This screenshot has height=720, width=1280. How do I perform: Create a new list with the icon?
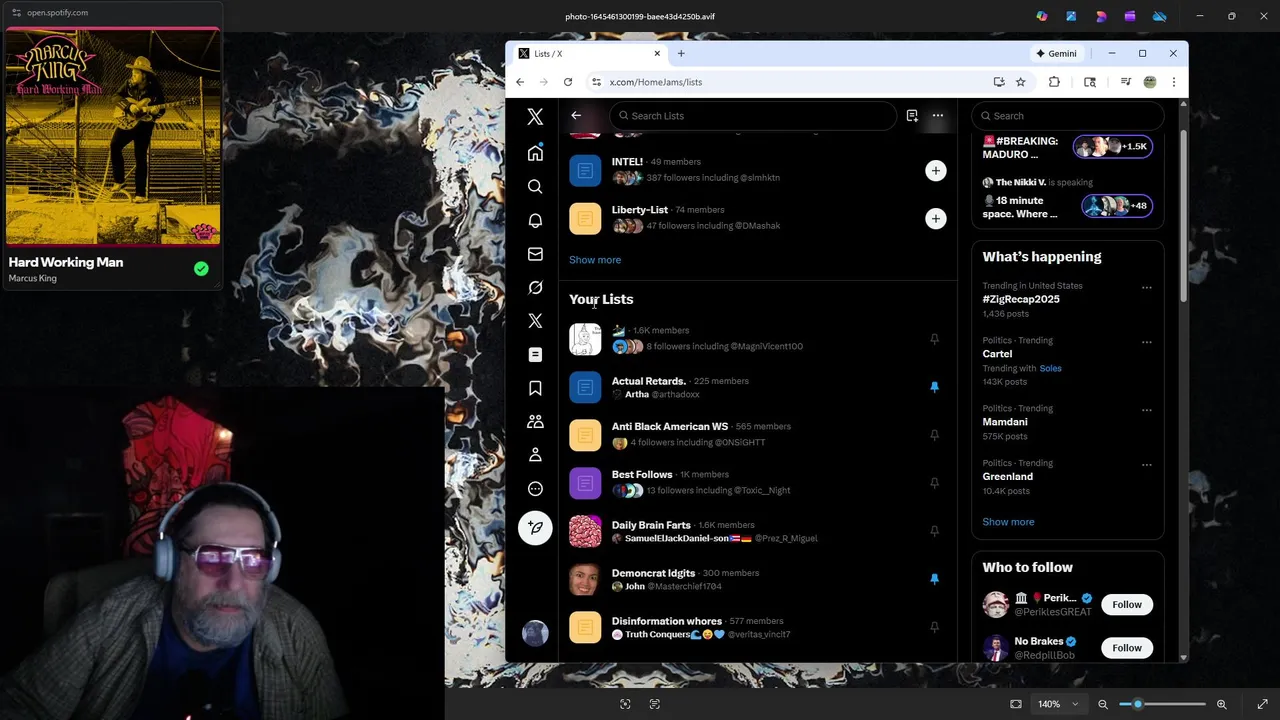pos(912,115)
